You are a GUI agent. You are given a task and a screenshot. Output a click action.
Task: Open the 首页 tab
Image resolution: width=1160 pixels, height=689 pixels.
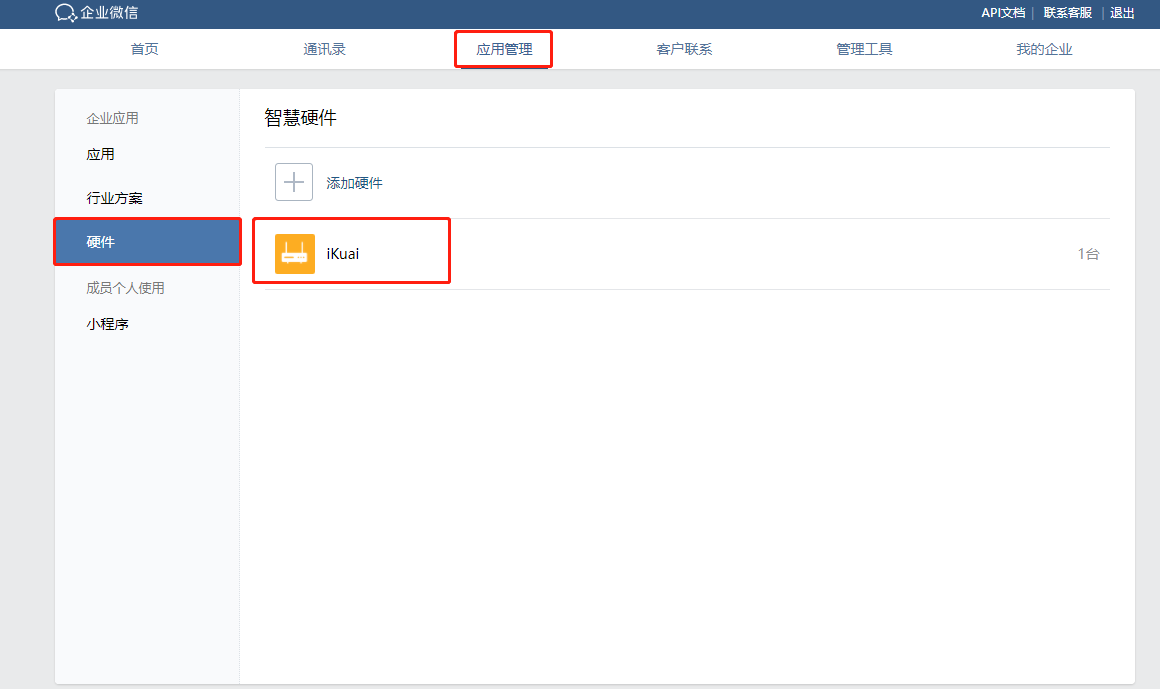click(144, 50)
